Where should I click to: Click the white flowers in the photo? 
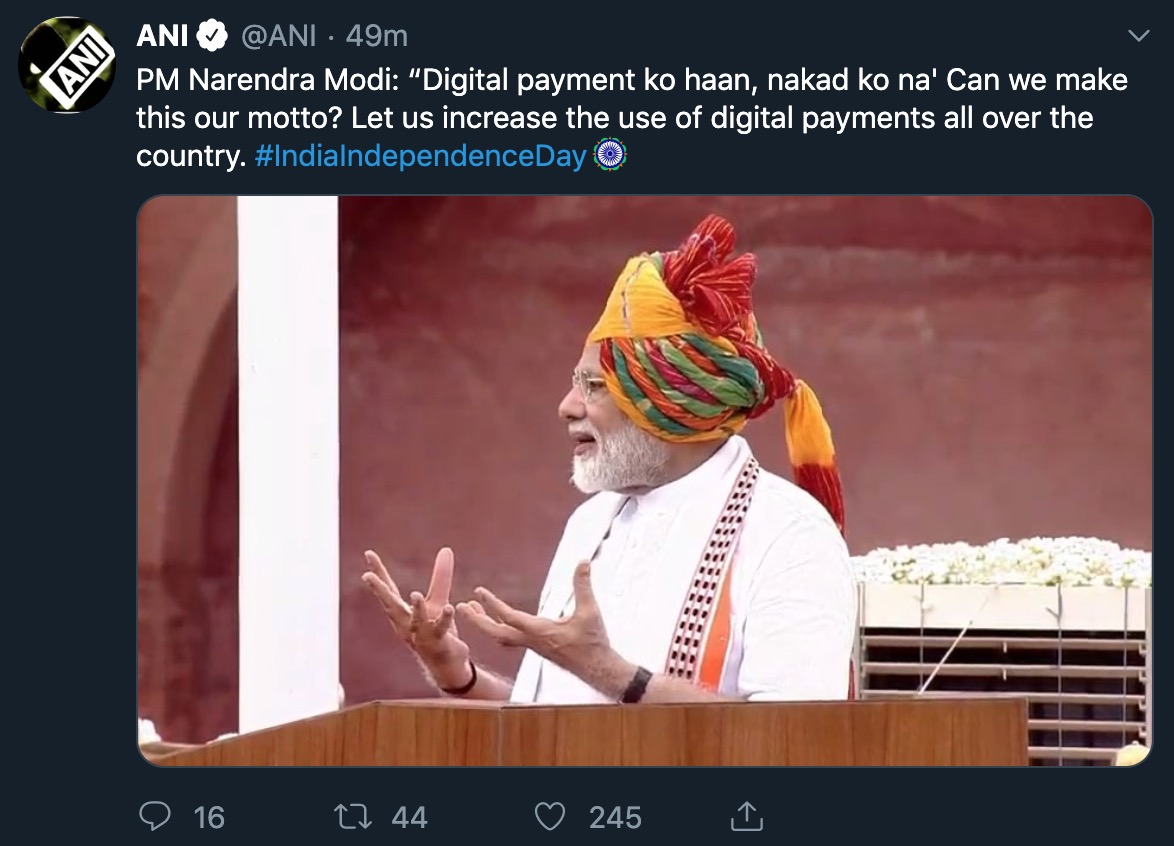click(1000, 563)
